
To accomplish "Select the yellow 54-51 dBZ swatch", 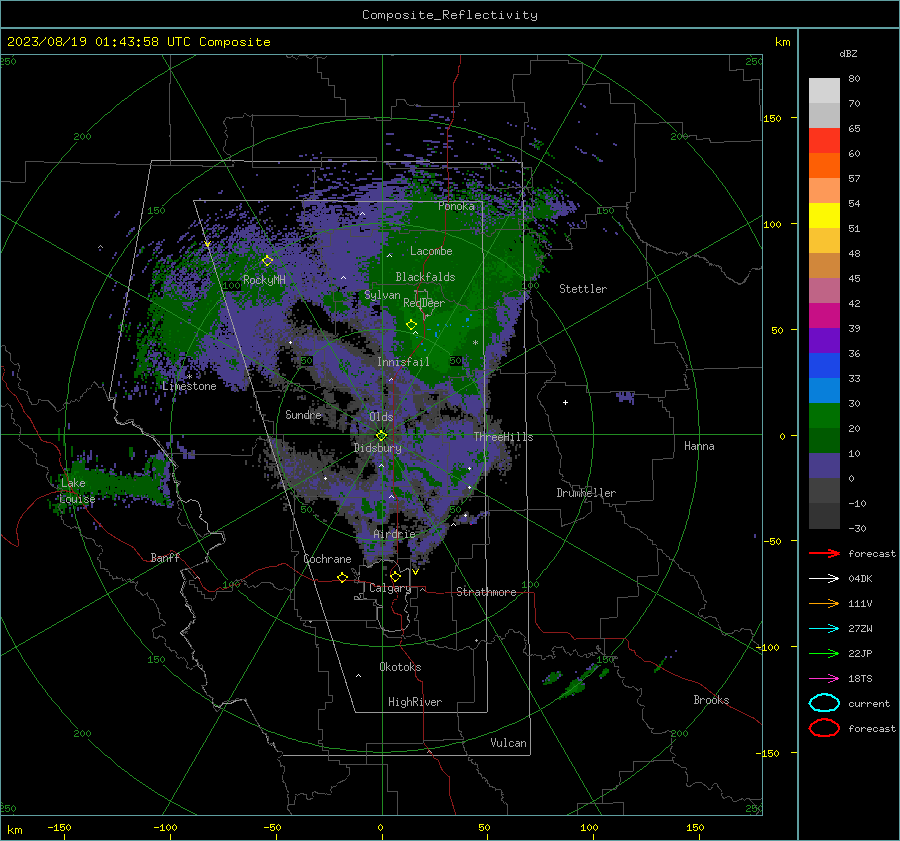I will [x=824, y=216].
